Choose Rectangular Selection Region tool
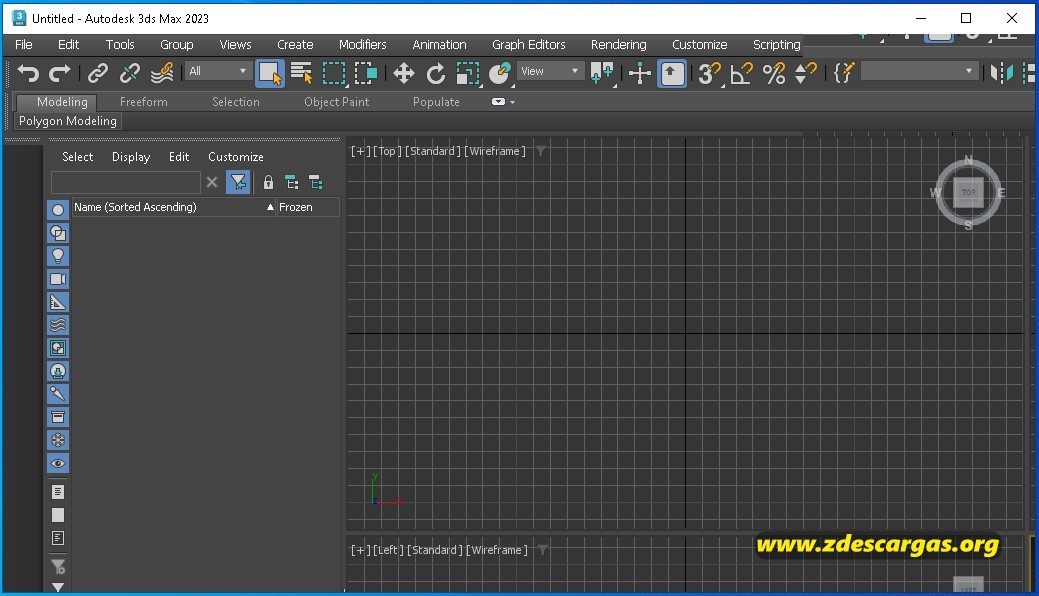This screenshot has width=1039, height=596. pyautogui.click(x=334, y=73)
